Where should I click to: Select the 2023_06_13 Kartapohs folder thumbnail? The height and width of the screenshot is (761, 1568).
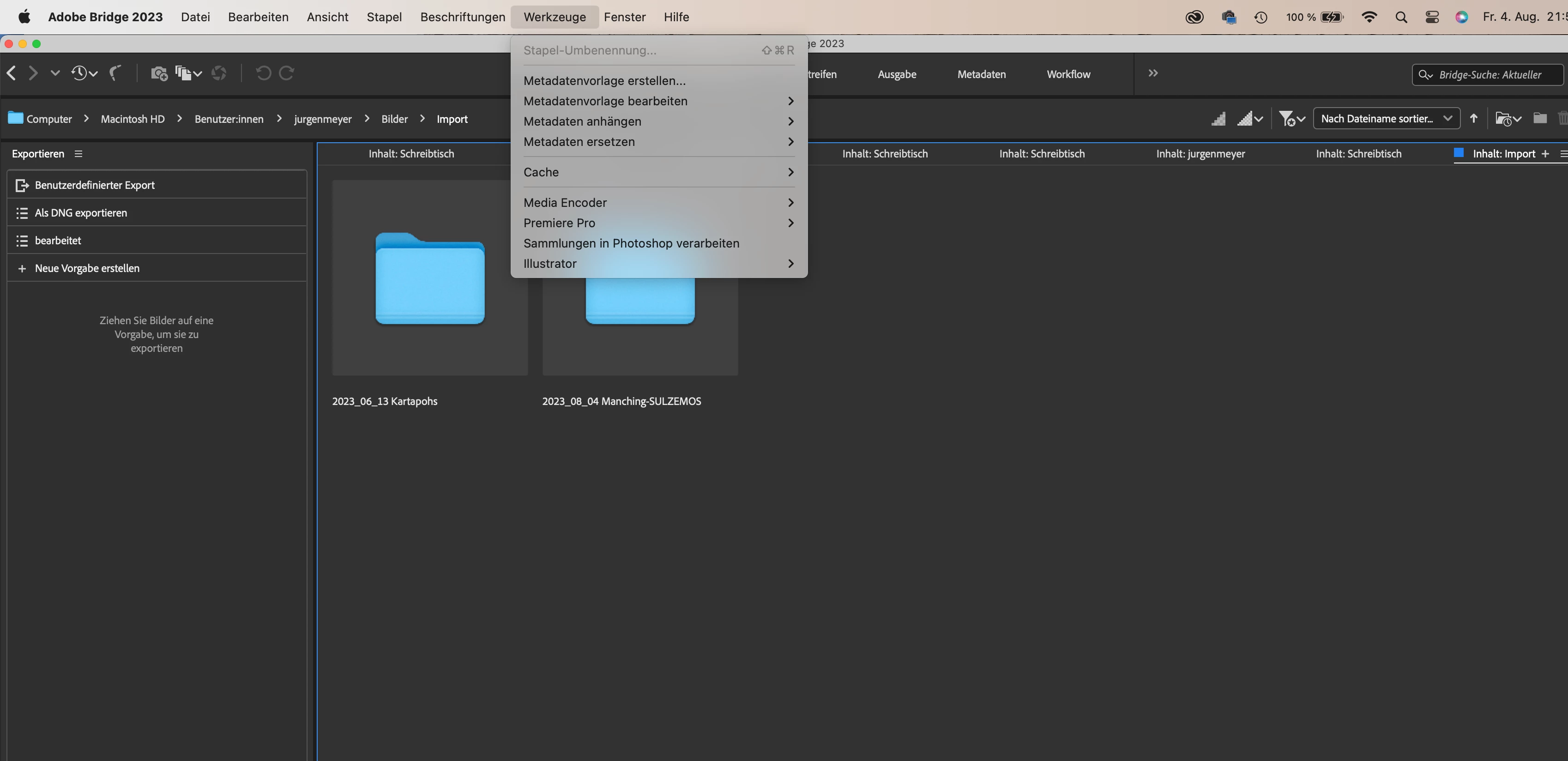[430, 278]
